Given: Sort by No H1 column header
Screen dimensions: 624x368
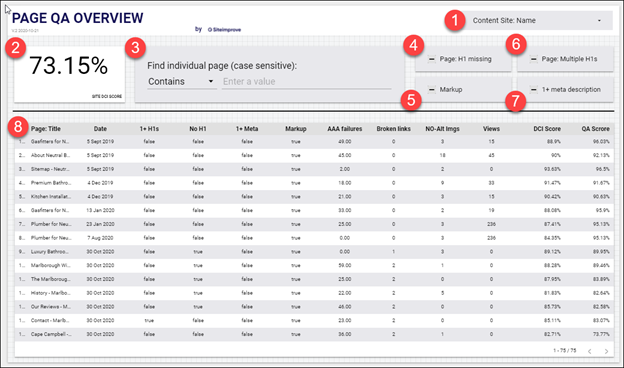Looking at the screenshot, I should click(198, 129).
